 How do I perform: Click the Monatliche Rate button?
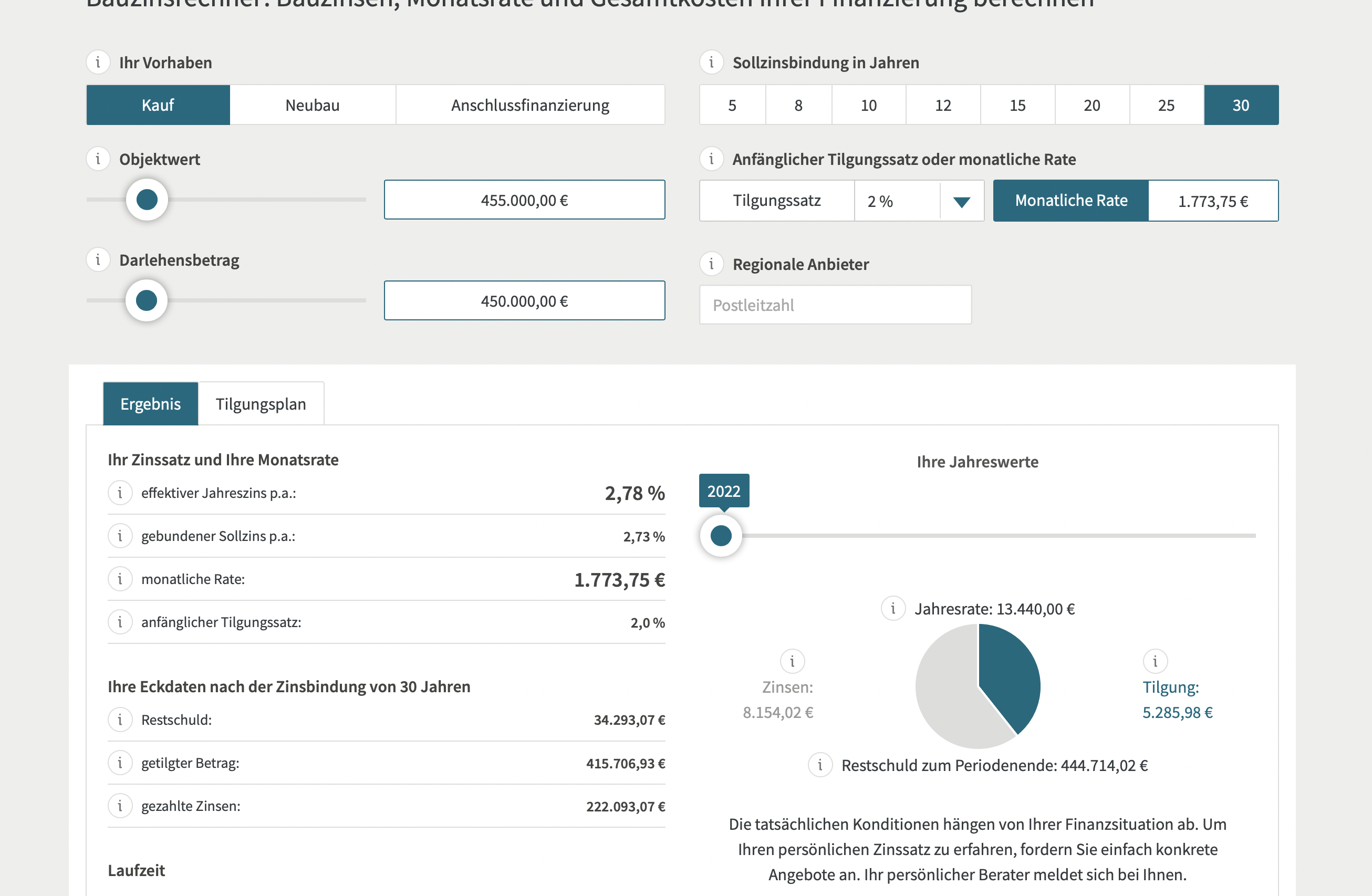[1070, 201]
